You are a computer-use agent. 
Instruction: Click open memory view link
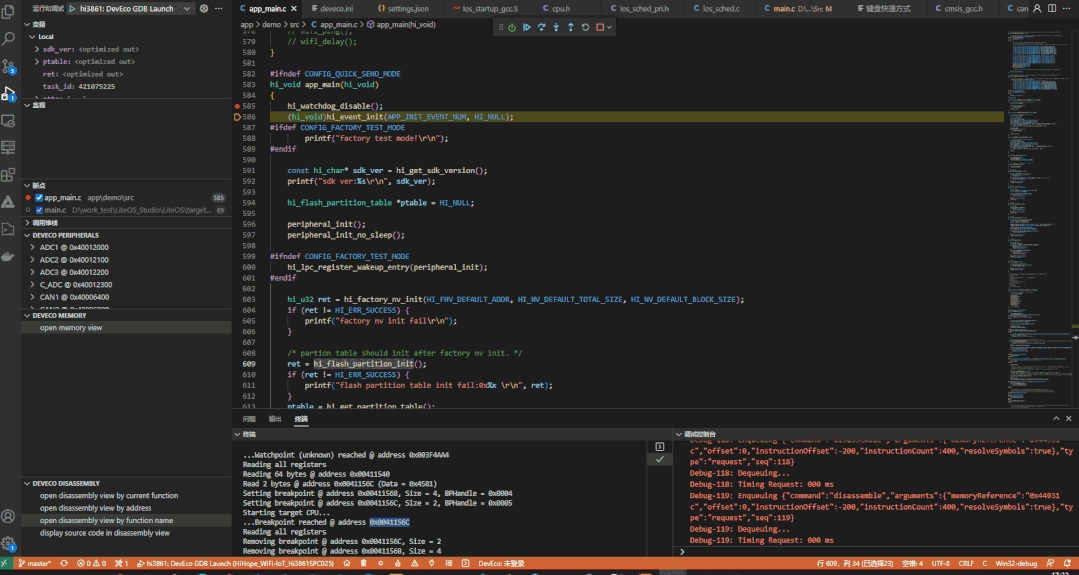point(71,328)
